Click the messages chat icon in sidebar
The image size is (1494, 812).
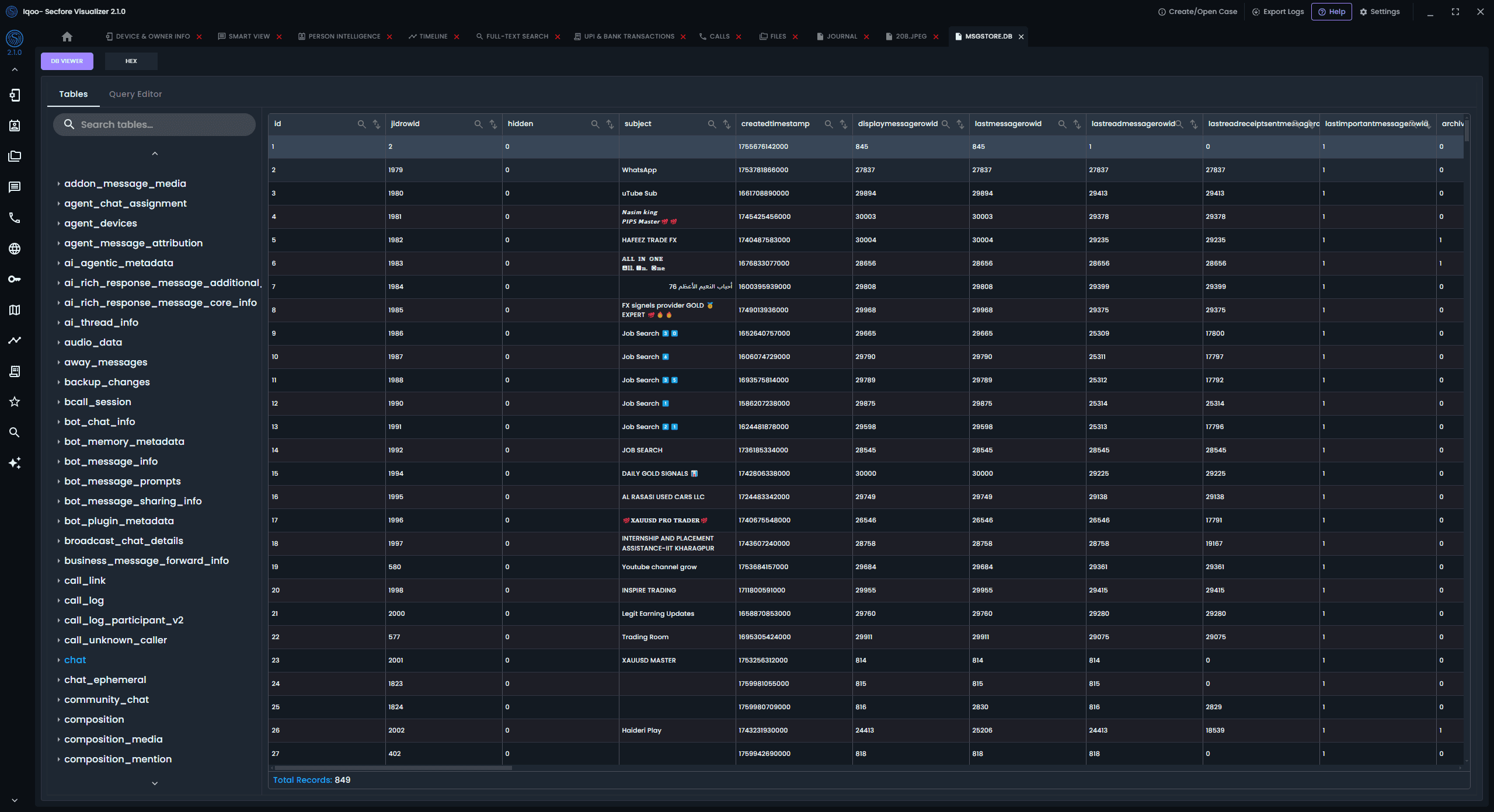[15, 187]
